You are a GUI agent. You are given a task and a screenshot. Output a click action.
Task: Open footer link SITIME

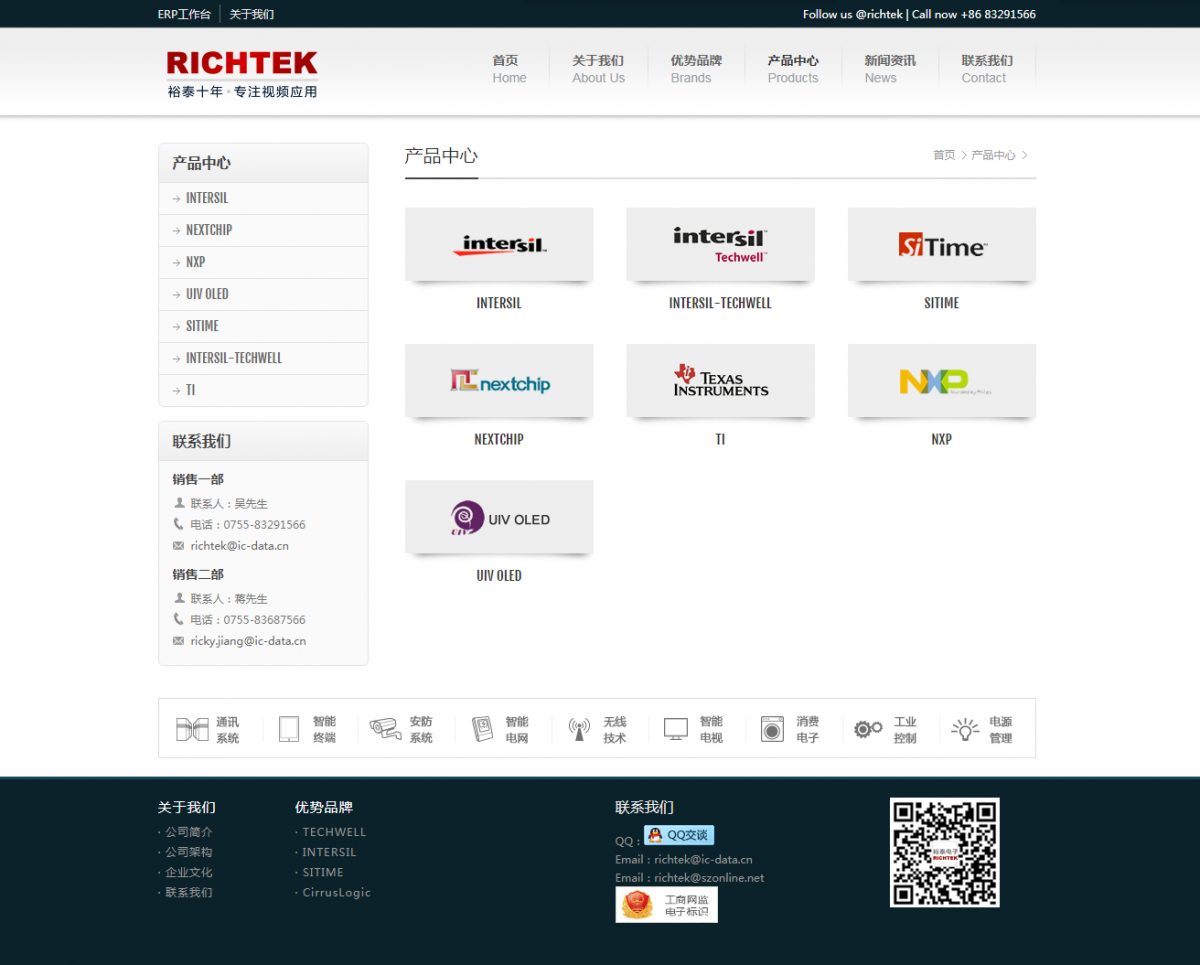click(323, 872)
